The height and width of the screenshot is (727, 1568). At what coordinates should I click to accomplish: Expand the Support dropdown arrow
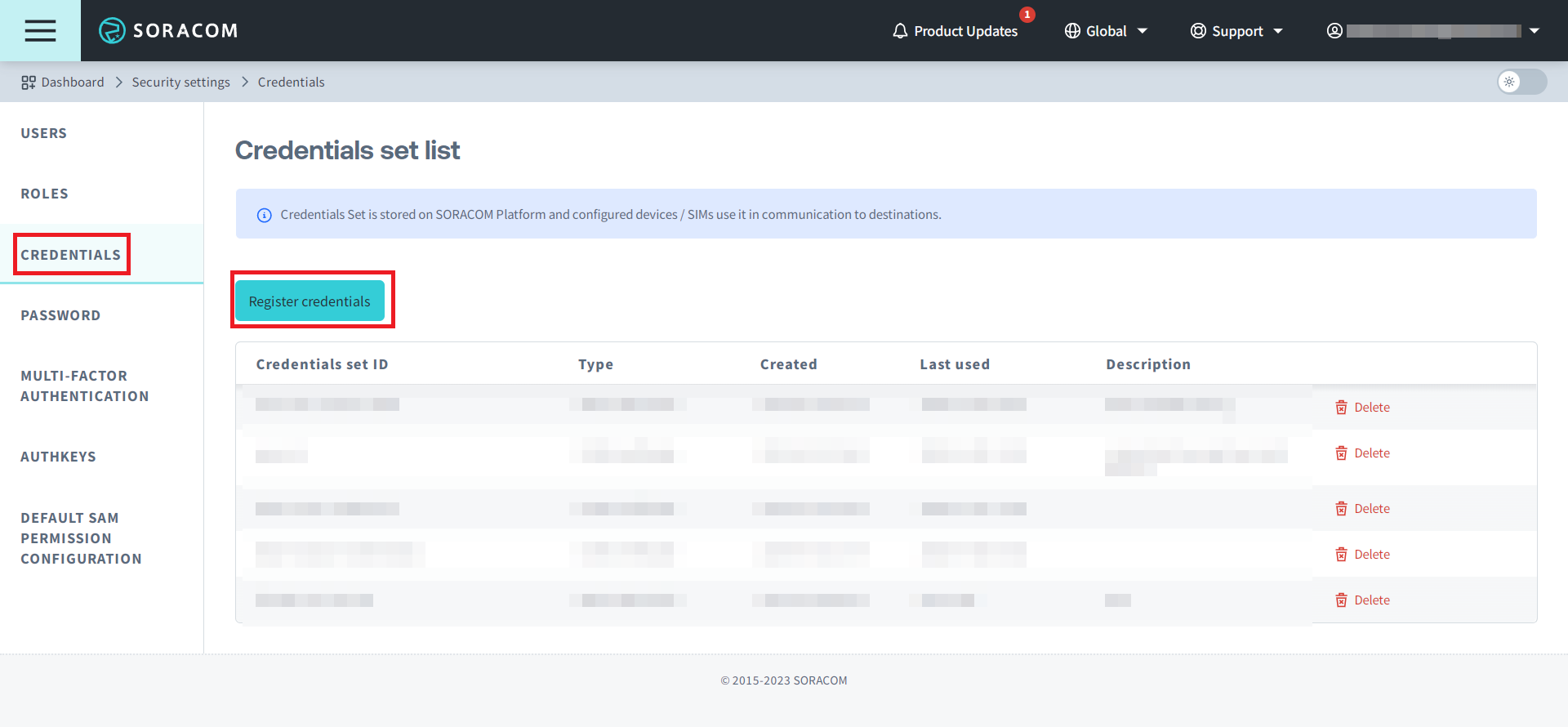[1278, 31]
